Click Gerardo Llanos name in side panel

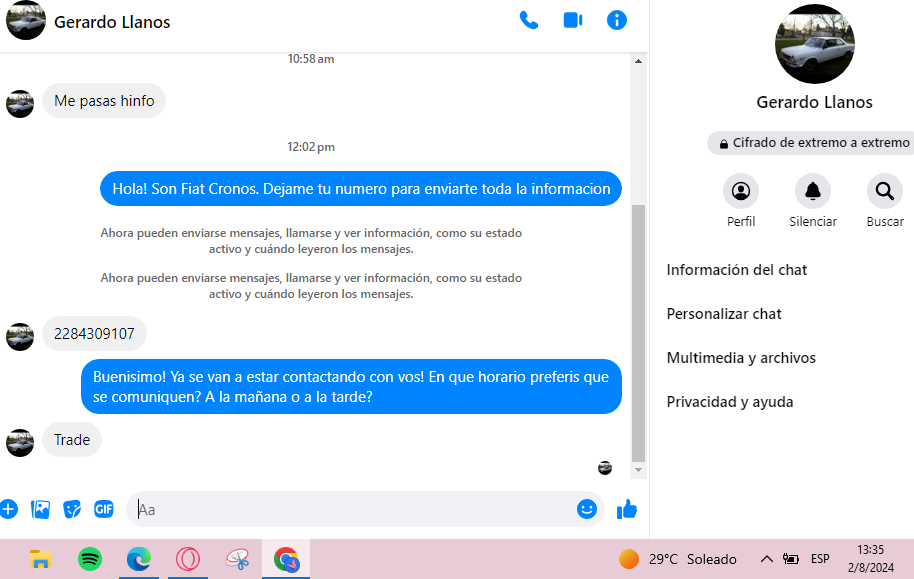coord(814,103)
